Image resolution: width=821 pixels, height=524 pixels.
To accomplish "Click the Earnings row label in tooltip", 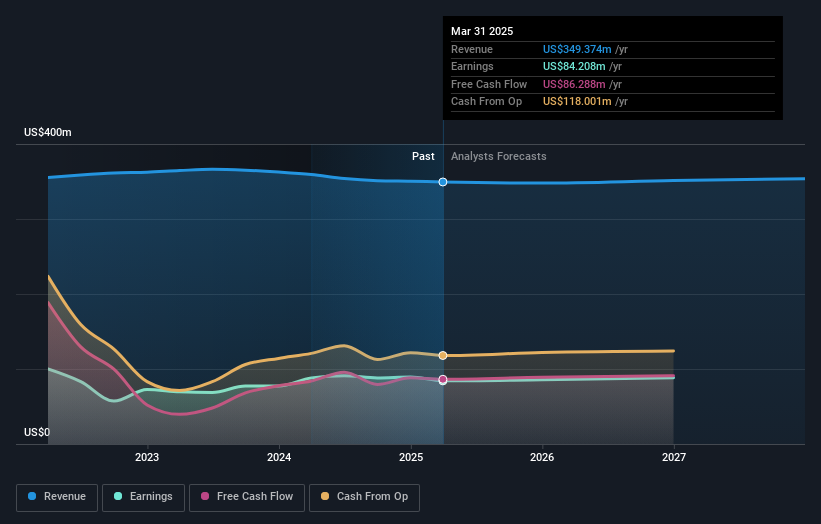I will [x=472, y=66].
